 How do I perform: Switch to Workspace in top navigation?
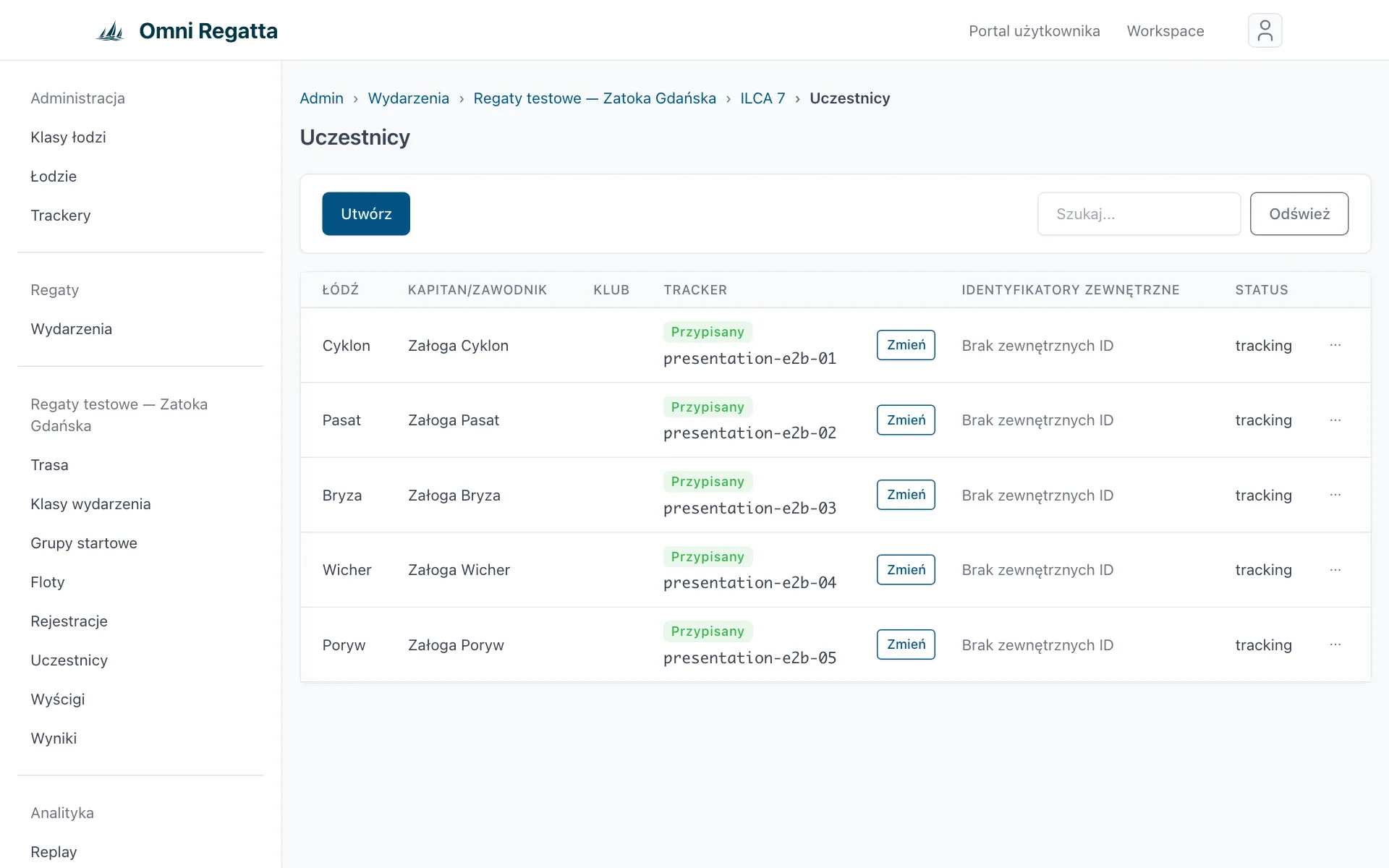click(x=1165, y=31)
